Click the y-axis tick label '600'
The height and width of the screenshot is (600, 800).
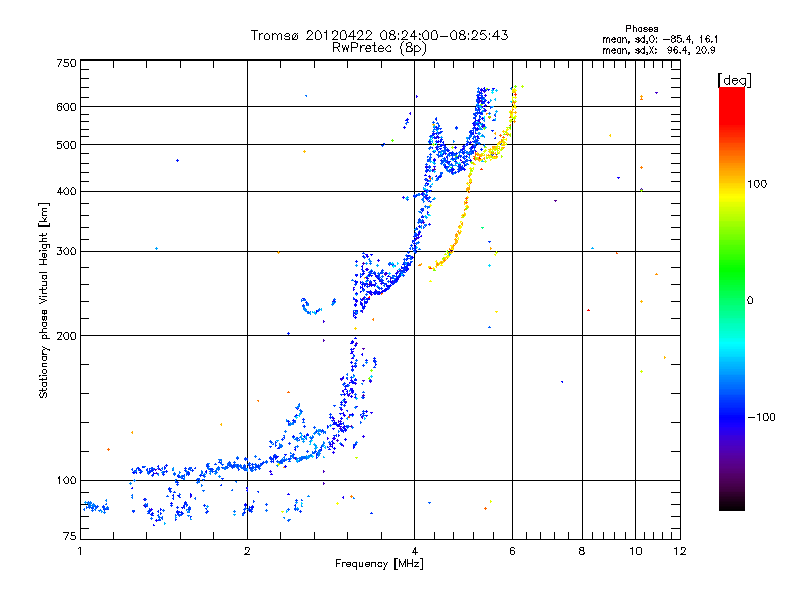(x=66, y=107)
